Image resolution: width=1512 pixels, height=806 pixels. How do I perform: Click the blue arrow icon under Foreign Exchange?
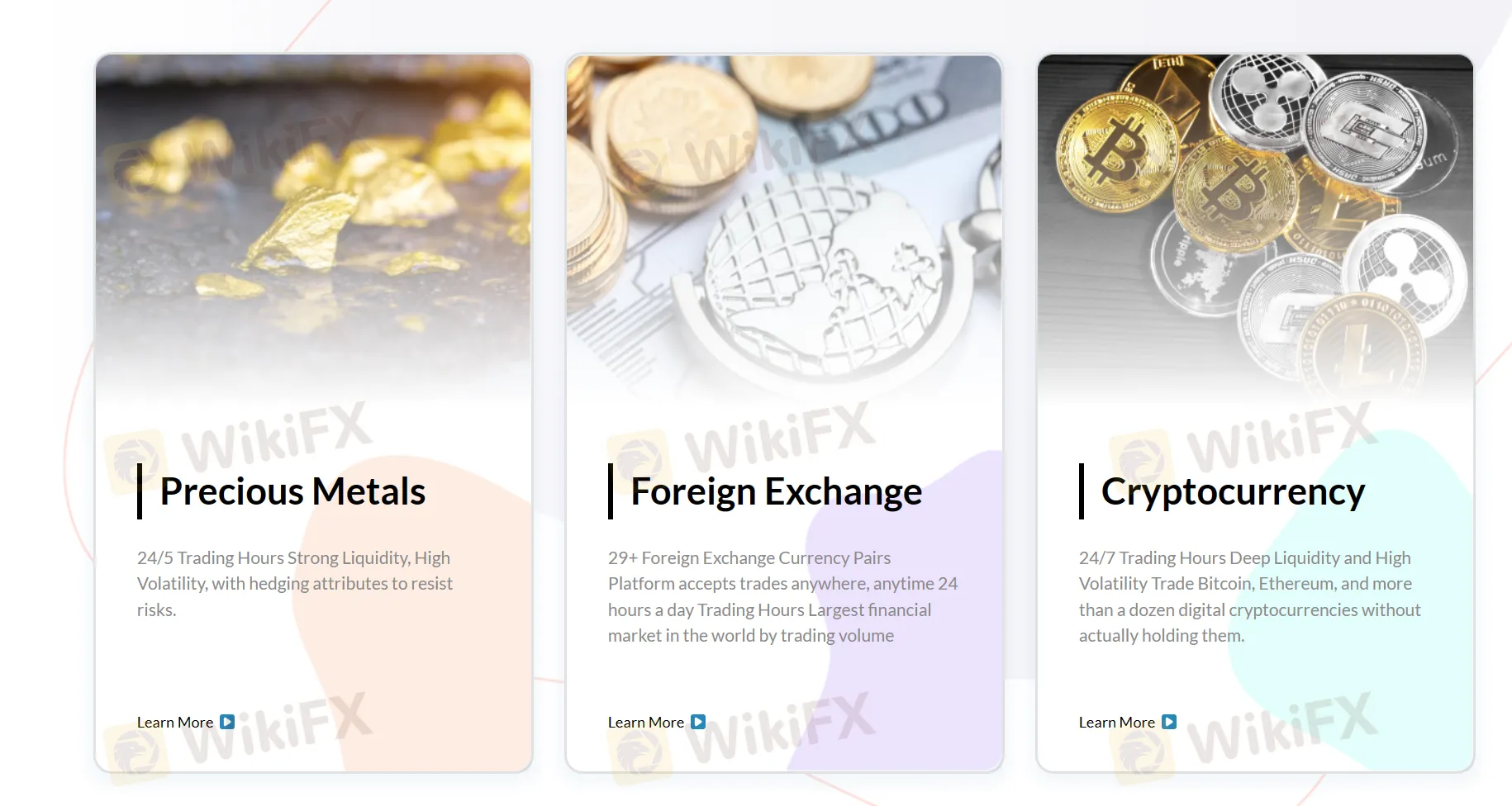click(x=698, y=722)
